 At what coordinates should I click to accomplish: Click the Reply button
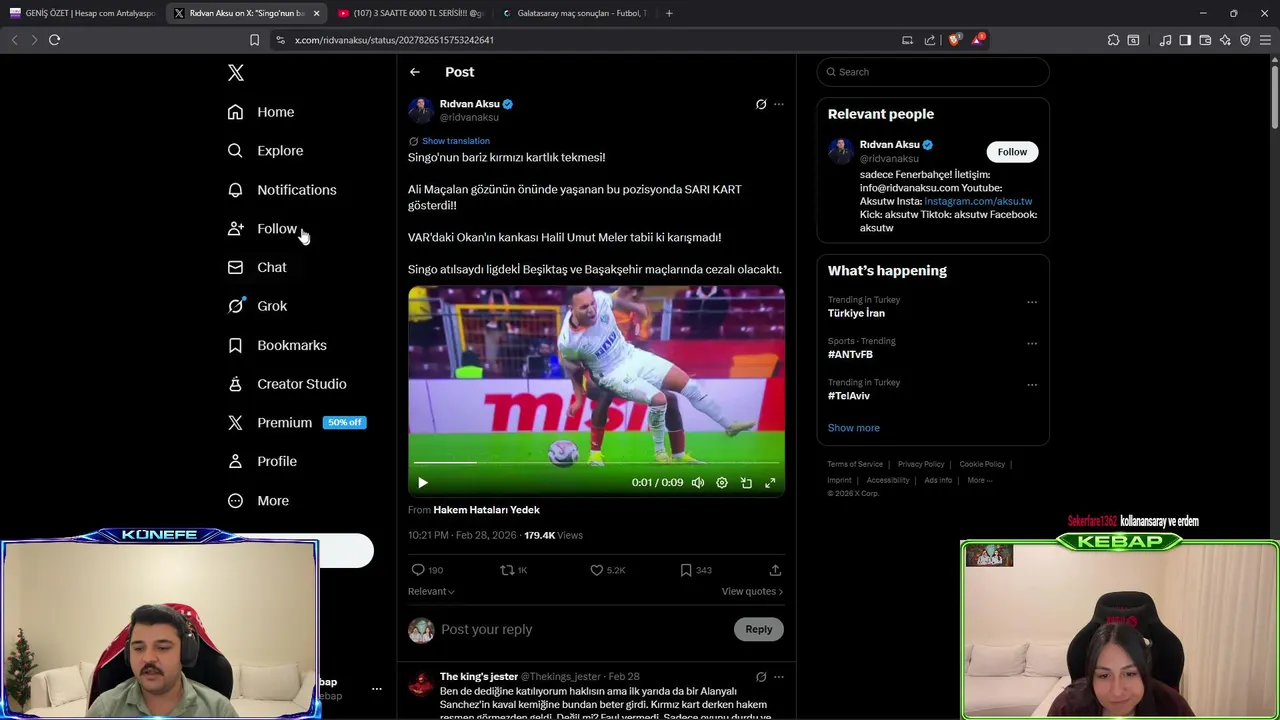pos(759,629)
